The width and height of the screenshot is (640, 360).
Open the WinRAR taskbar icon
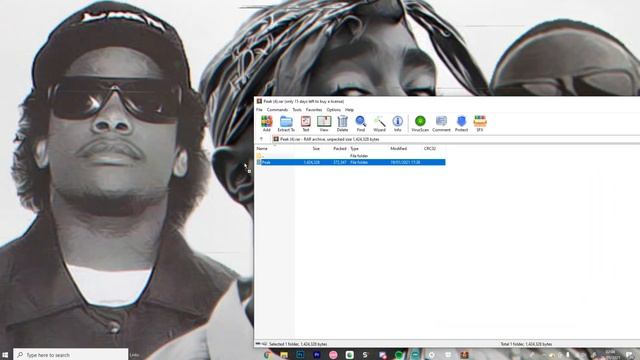pyautogui.click(x=464, y=355)
